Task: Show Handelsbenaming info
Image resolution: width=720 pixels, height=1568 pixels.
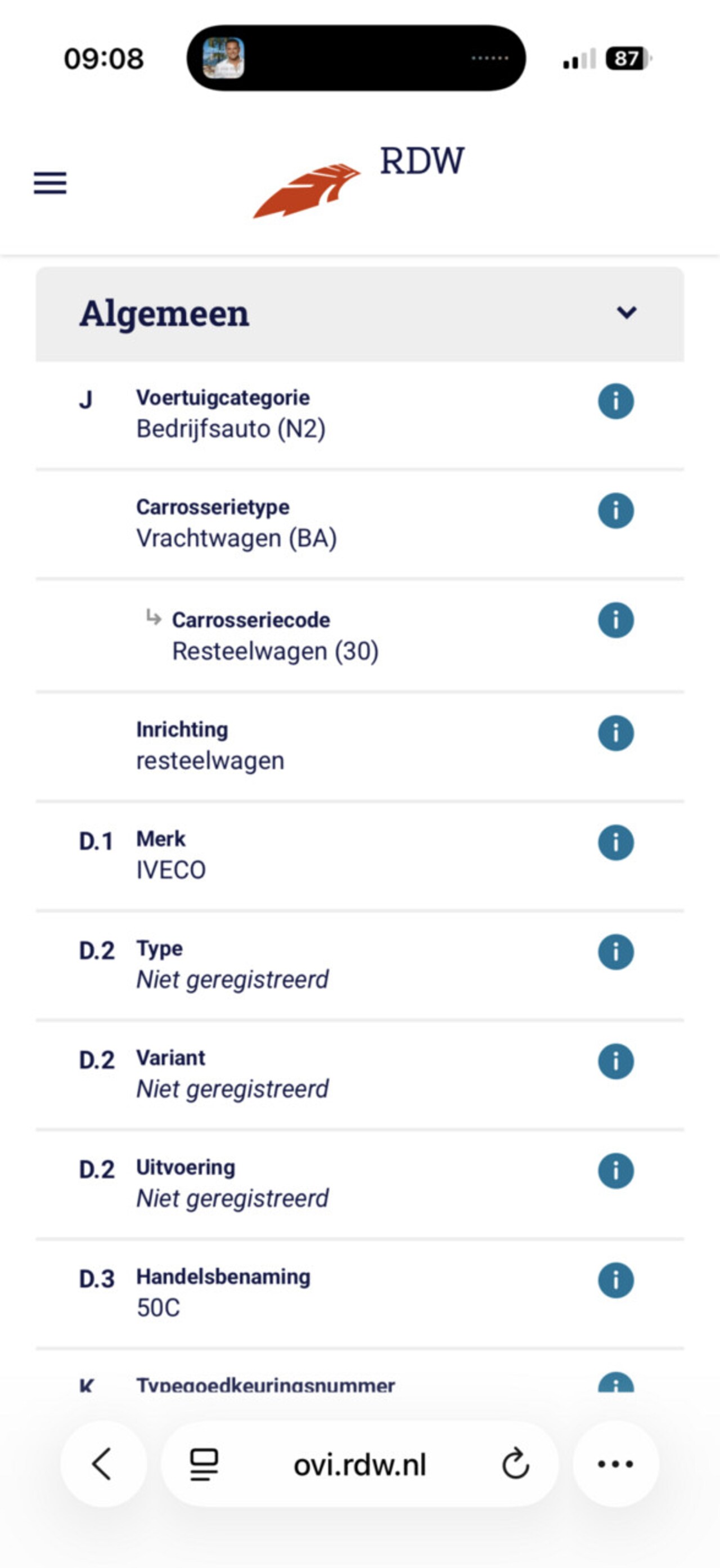Action: [x=615, y=1280]
